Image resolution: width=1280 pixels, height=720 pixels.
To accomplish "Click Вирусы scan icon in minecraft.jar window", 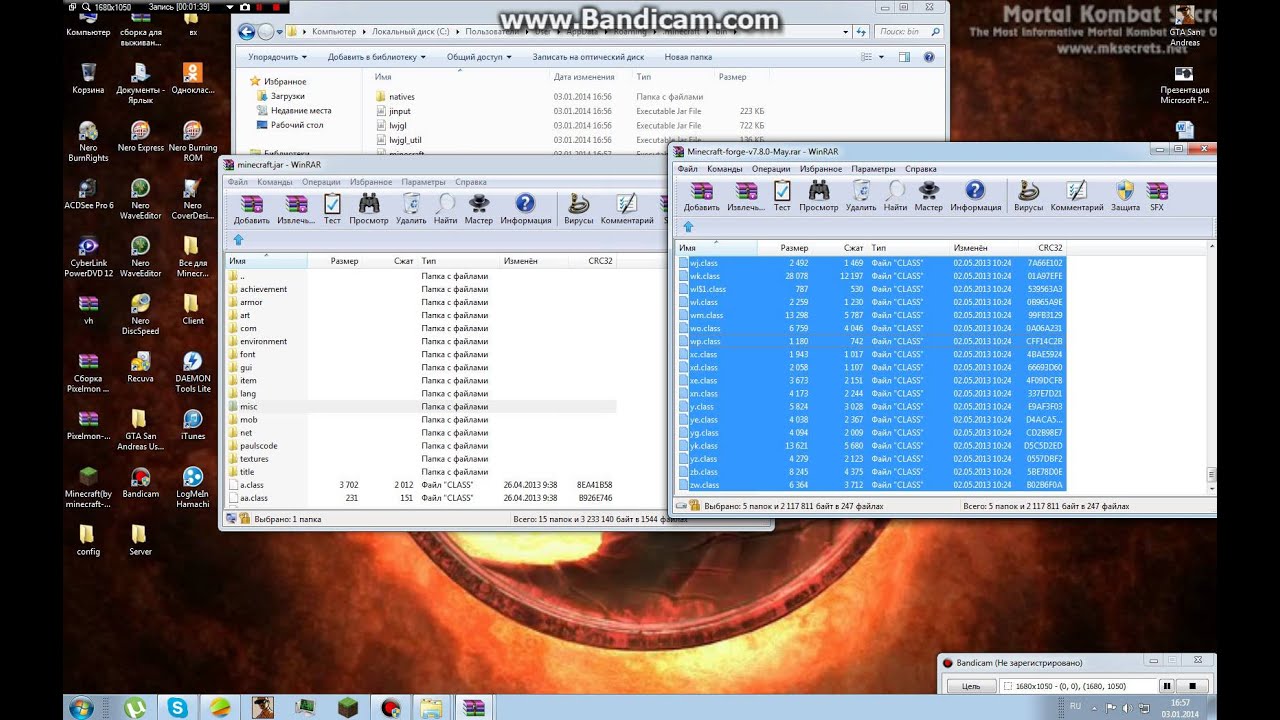I will (578, 208).
